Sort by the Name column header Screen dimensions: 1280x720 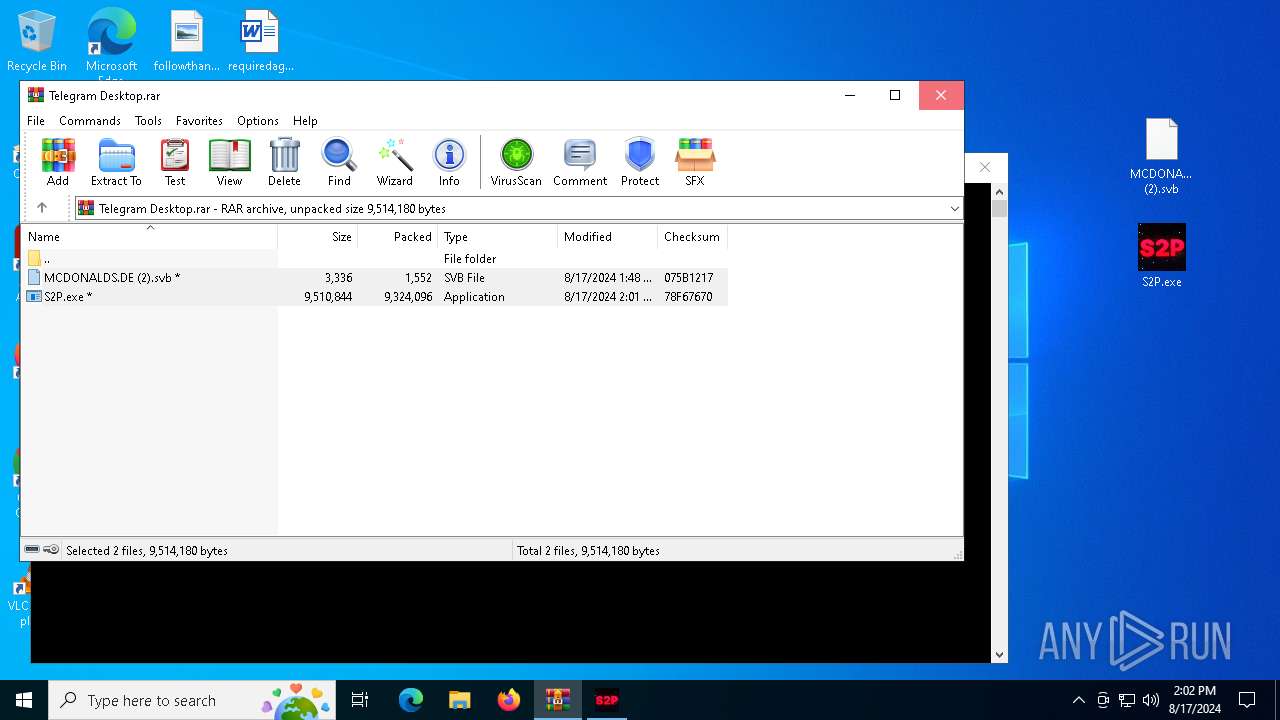pyautogui.click(x=150, y=237)
